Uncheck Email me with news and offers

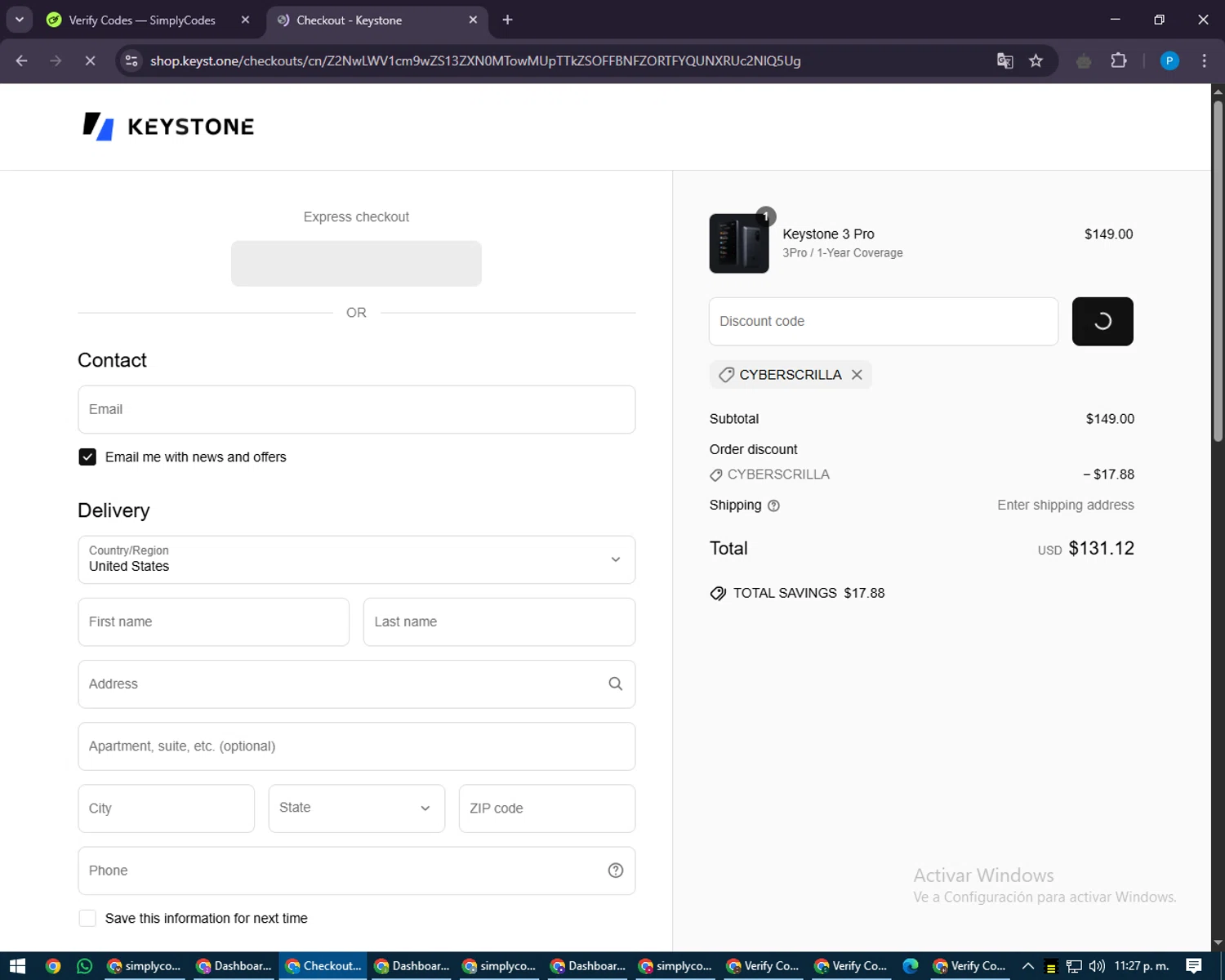point(87,457)
